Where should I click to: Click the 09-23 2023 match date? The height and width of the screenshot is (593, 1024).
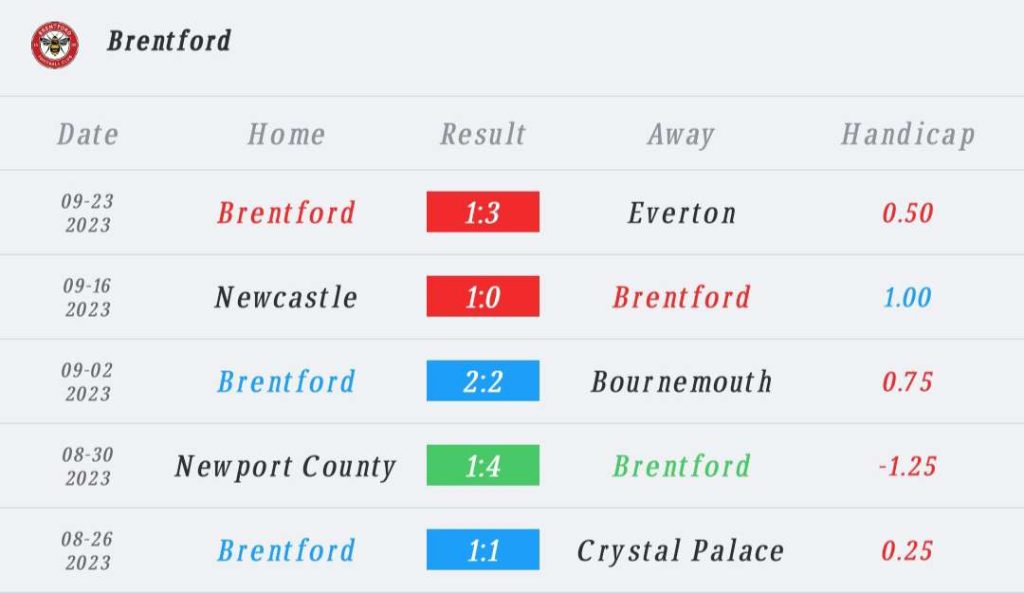pyautogui.click(x=88, y=212)
